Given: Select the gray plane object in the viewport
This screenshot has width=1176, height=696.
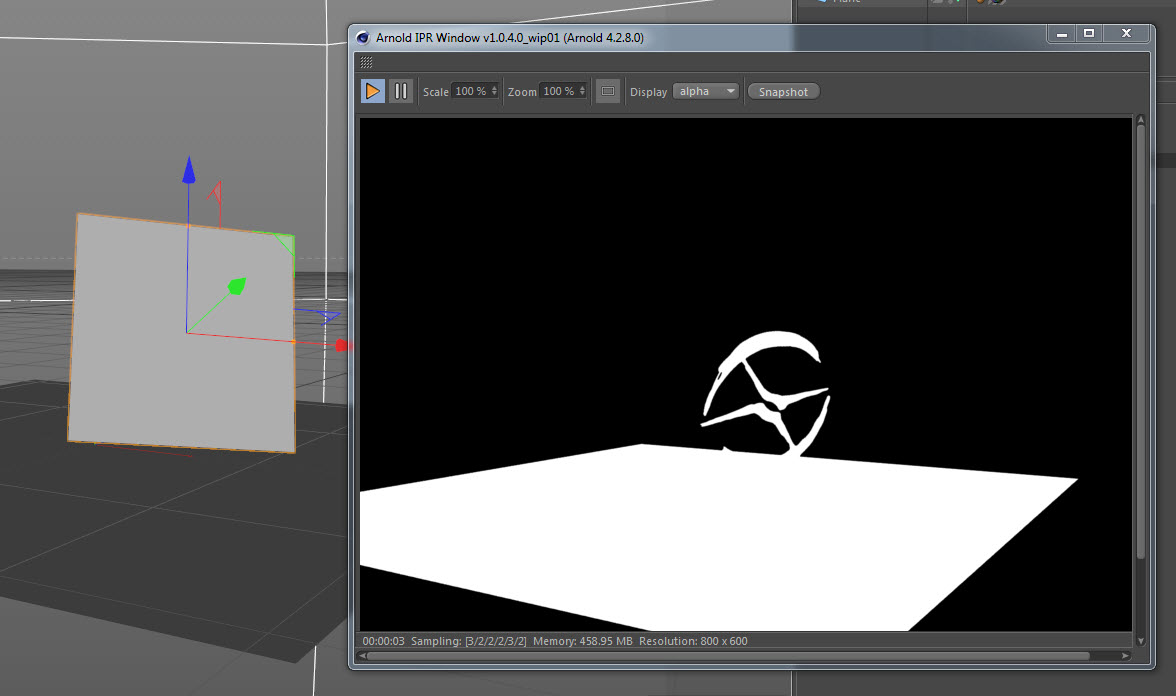Looking at the screenshot, I should [130, 380].
